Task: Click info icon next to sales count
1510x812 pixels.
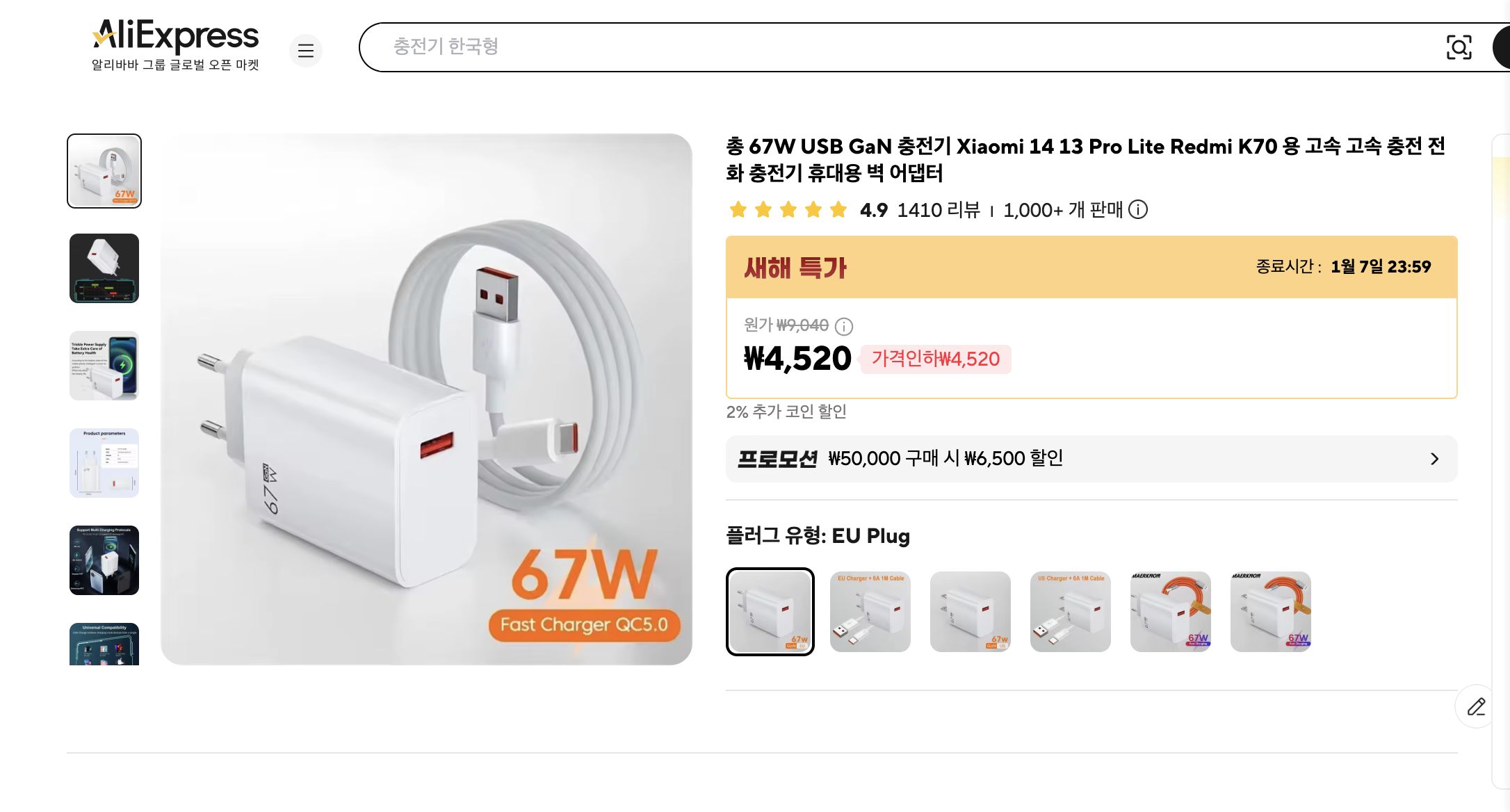Action: coord(1139,210)
